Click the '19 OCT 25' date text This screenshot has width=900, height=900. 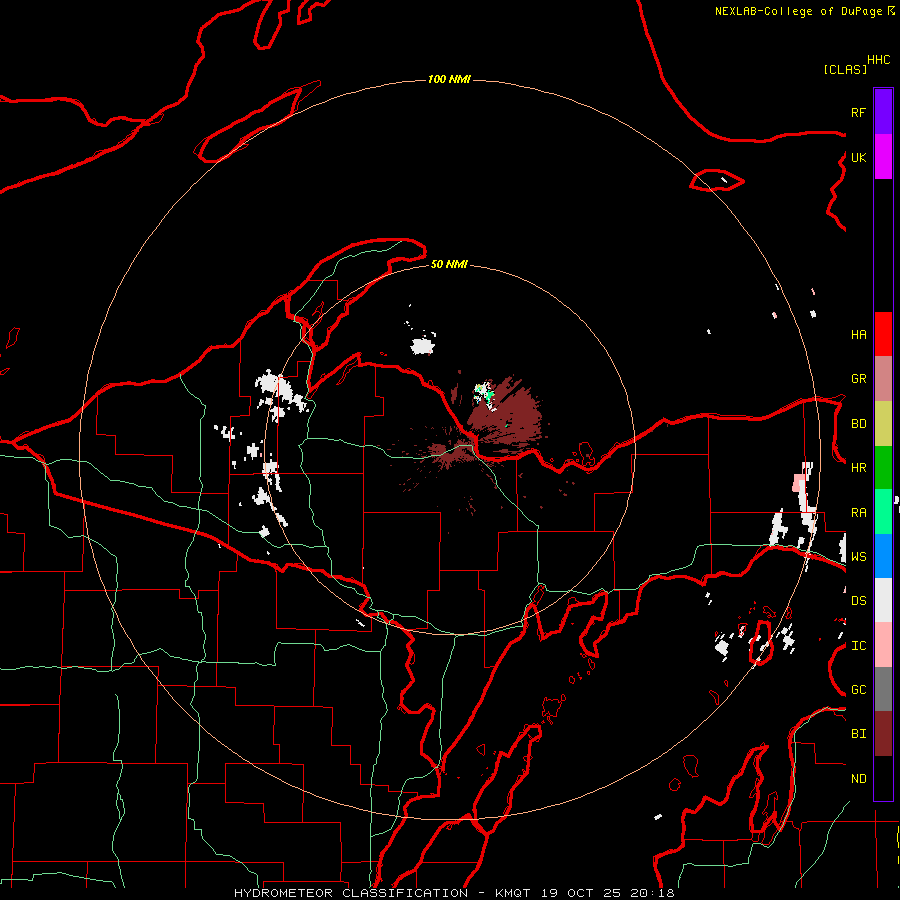pos(579,893)
